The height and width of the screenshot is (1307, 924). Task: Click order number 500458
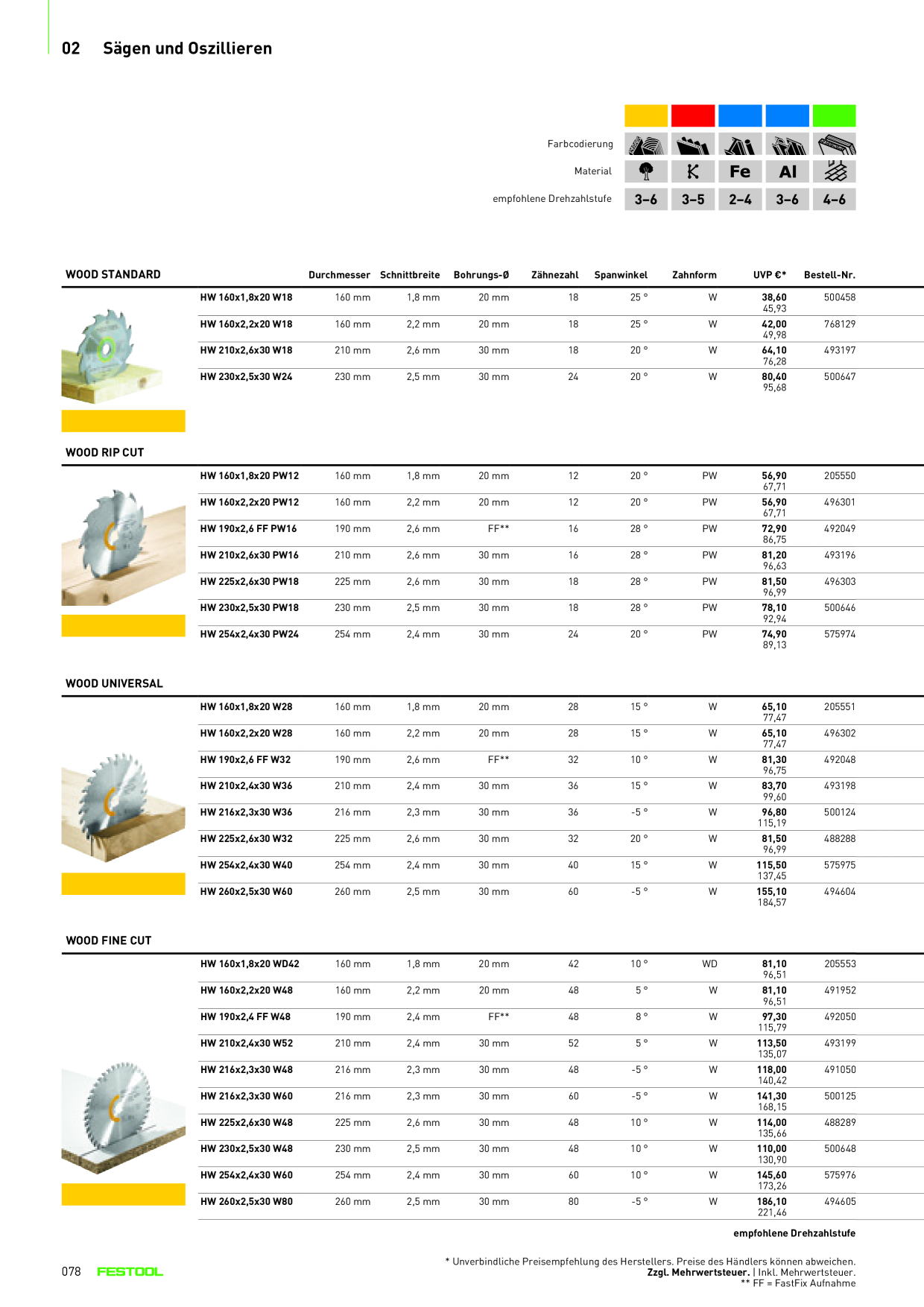click(840, 297)
